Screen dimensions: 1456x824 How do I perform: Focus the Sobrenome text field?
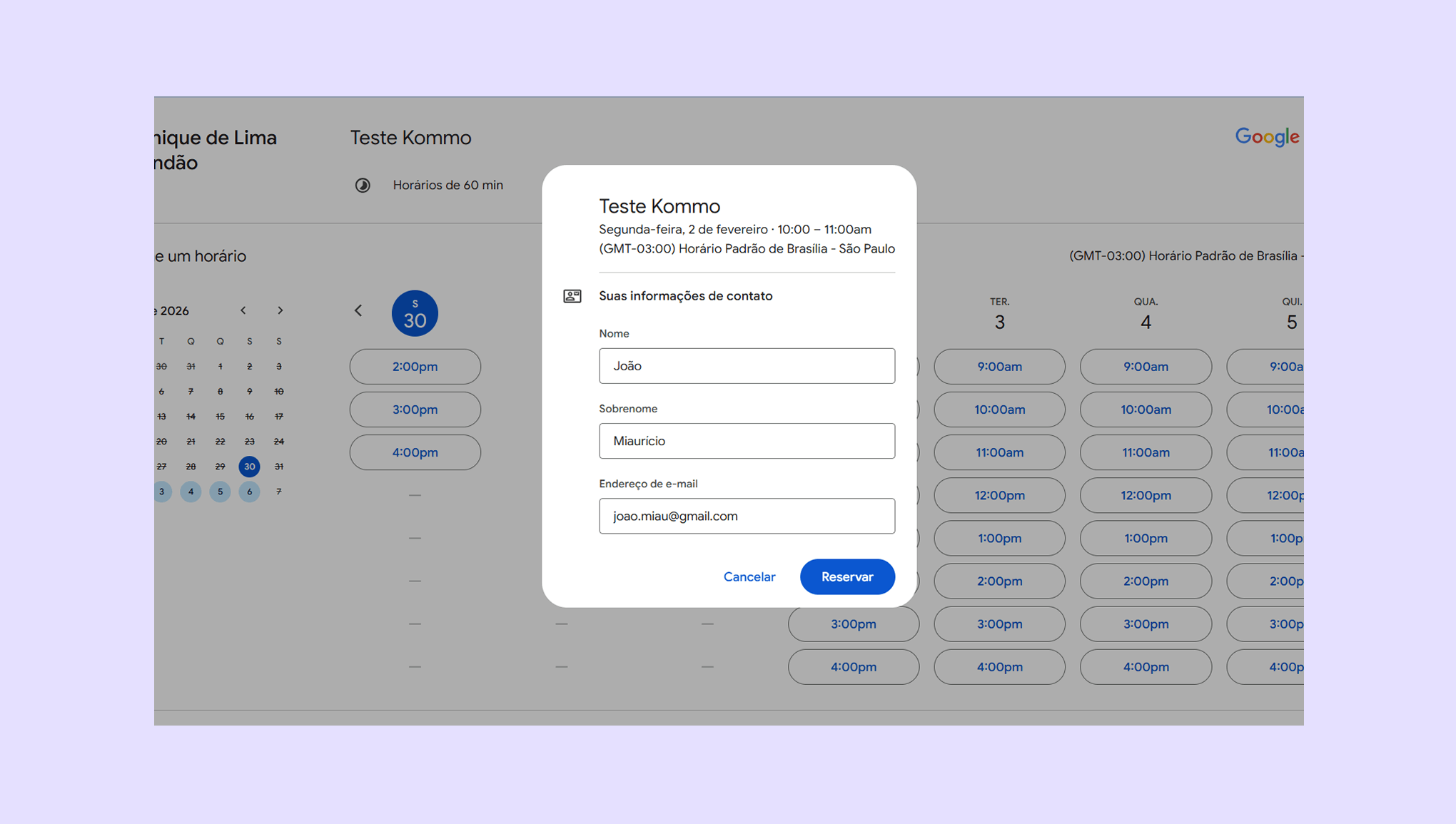747,441
